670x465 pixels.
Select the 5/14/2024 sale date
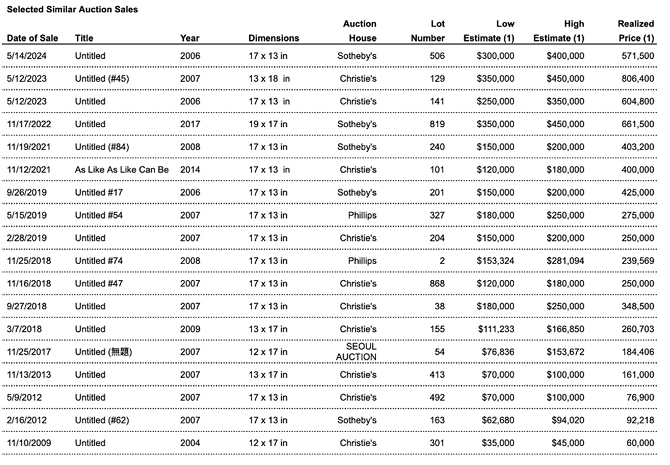coord(27,55)
